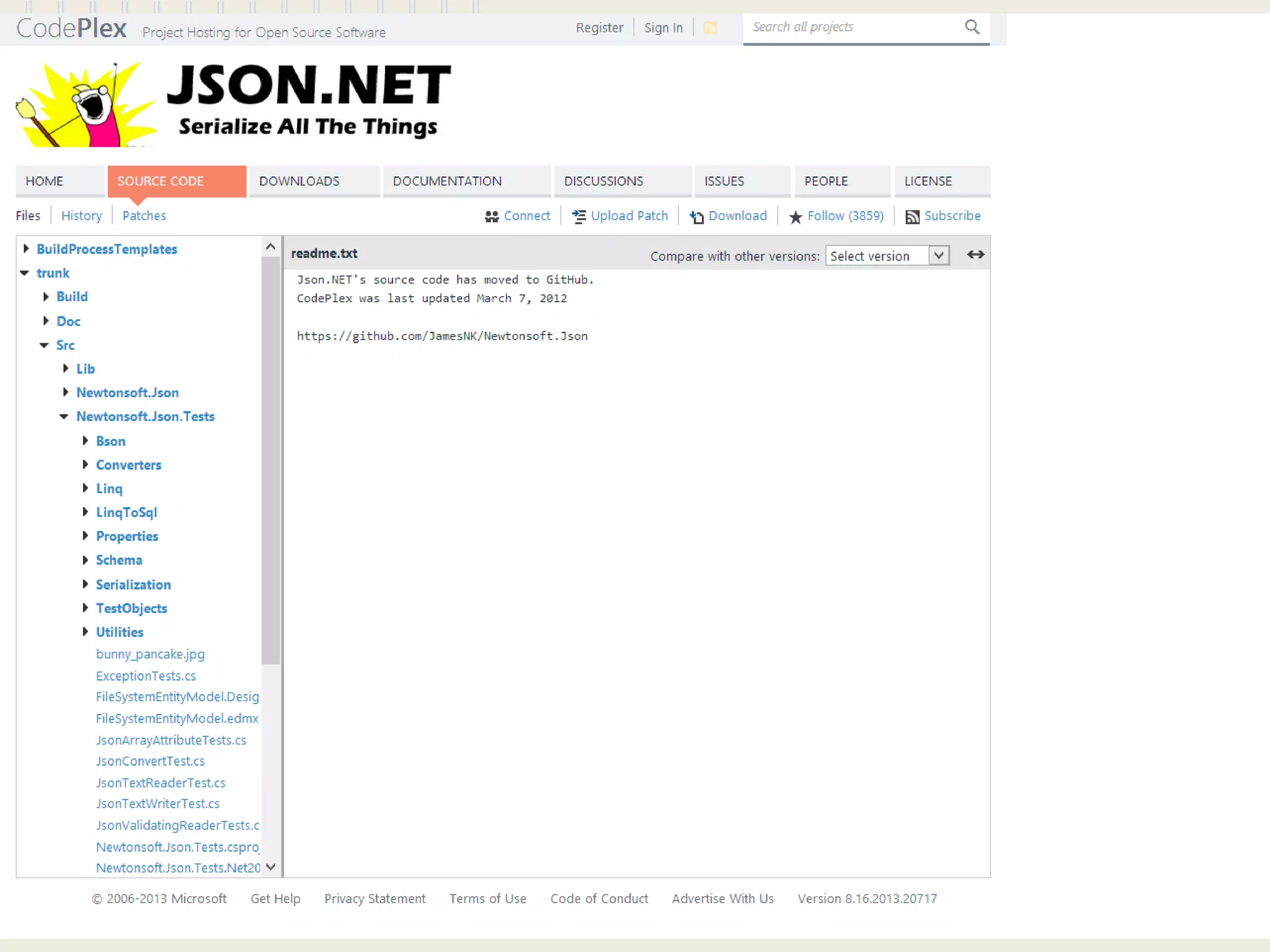The image size is (1270, 952).
Task: Expand the Serialization folder arrow
Action: pos(85,584)
